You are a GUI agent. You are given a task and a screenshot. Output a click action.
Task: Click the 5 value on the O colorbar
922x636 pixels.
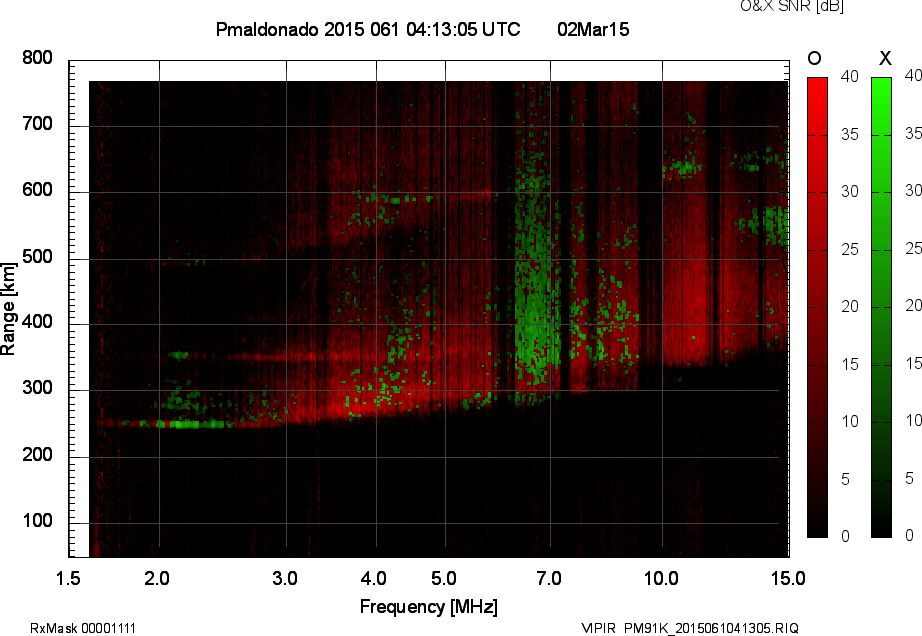coord(846,480)
